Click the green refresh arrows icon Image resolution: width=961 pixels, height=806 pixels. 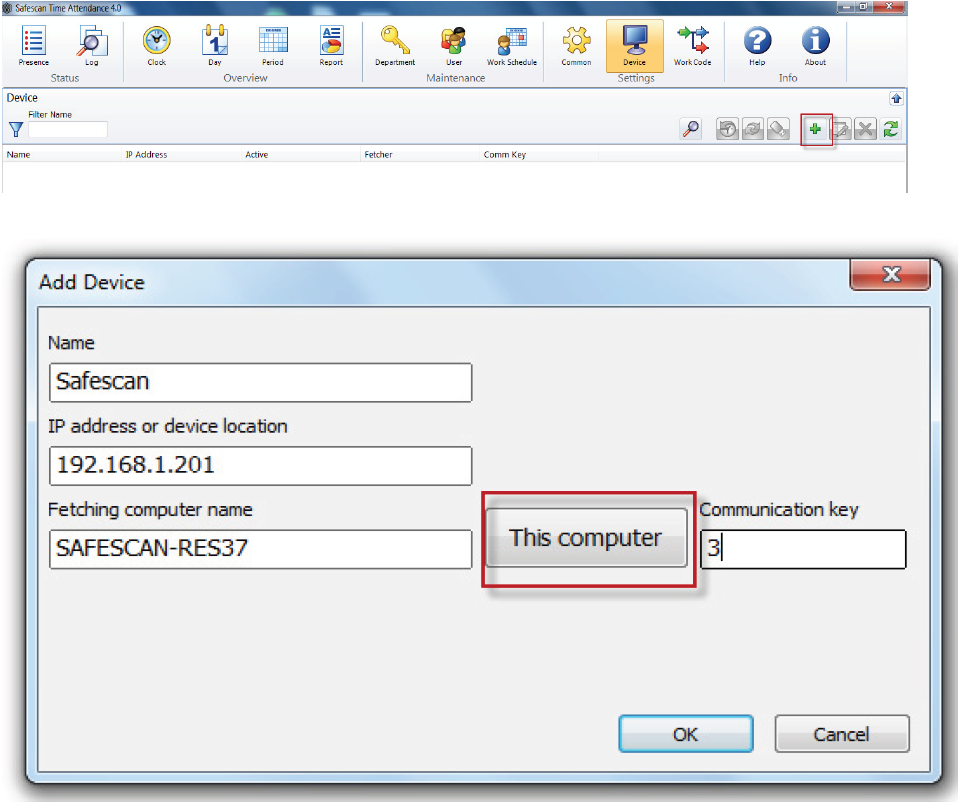891,129
